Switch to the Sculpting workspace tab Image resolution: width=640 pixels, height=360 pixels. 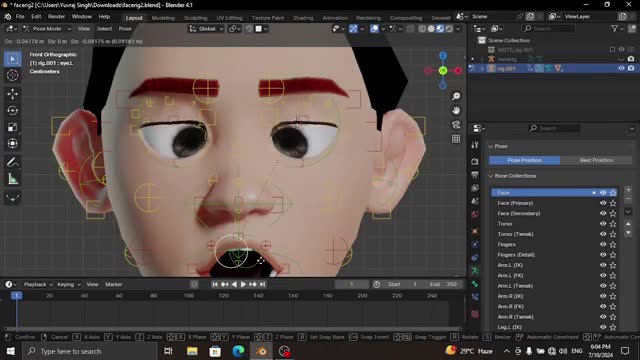click(x=196, y=18)
